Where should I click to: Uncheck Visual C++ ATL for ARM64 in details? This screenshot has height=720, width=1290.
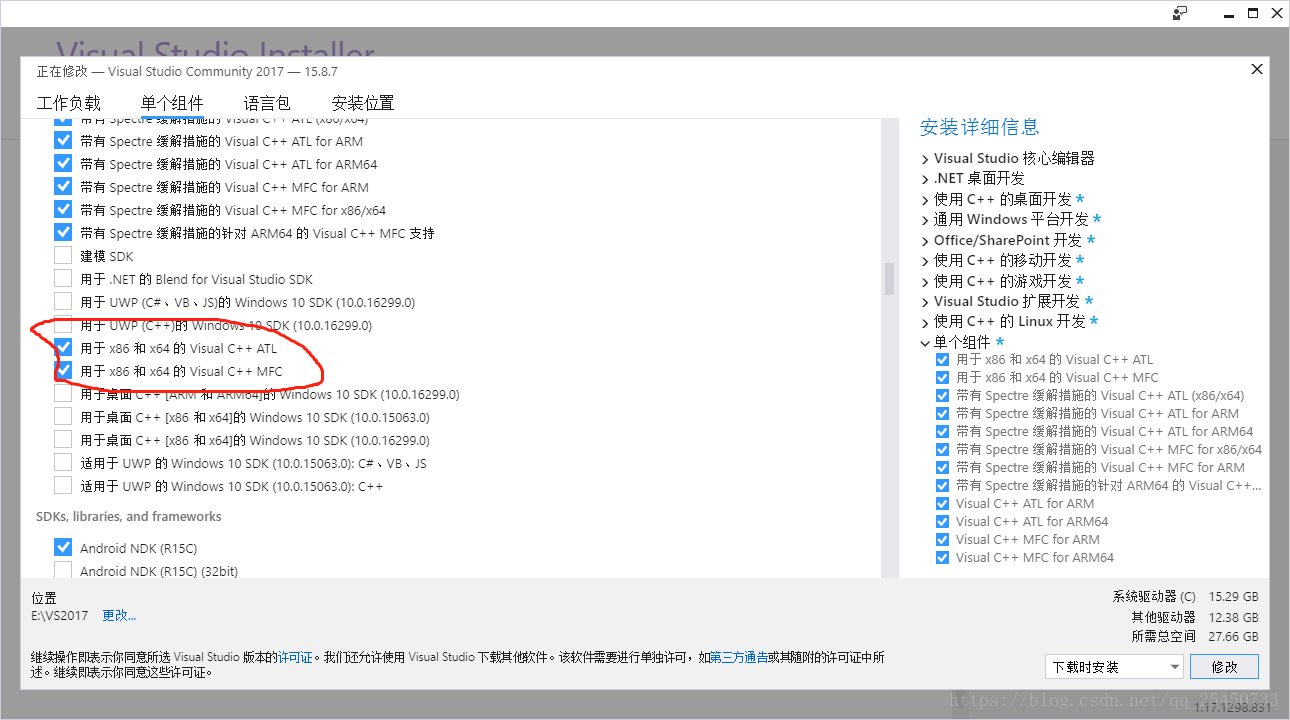click(942, 521)
